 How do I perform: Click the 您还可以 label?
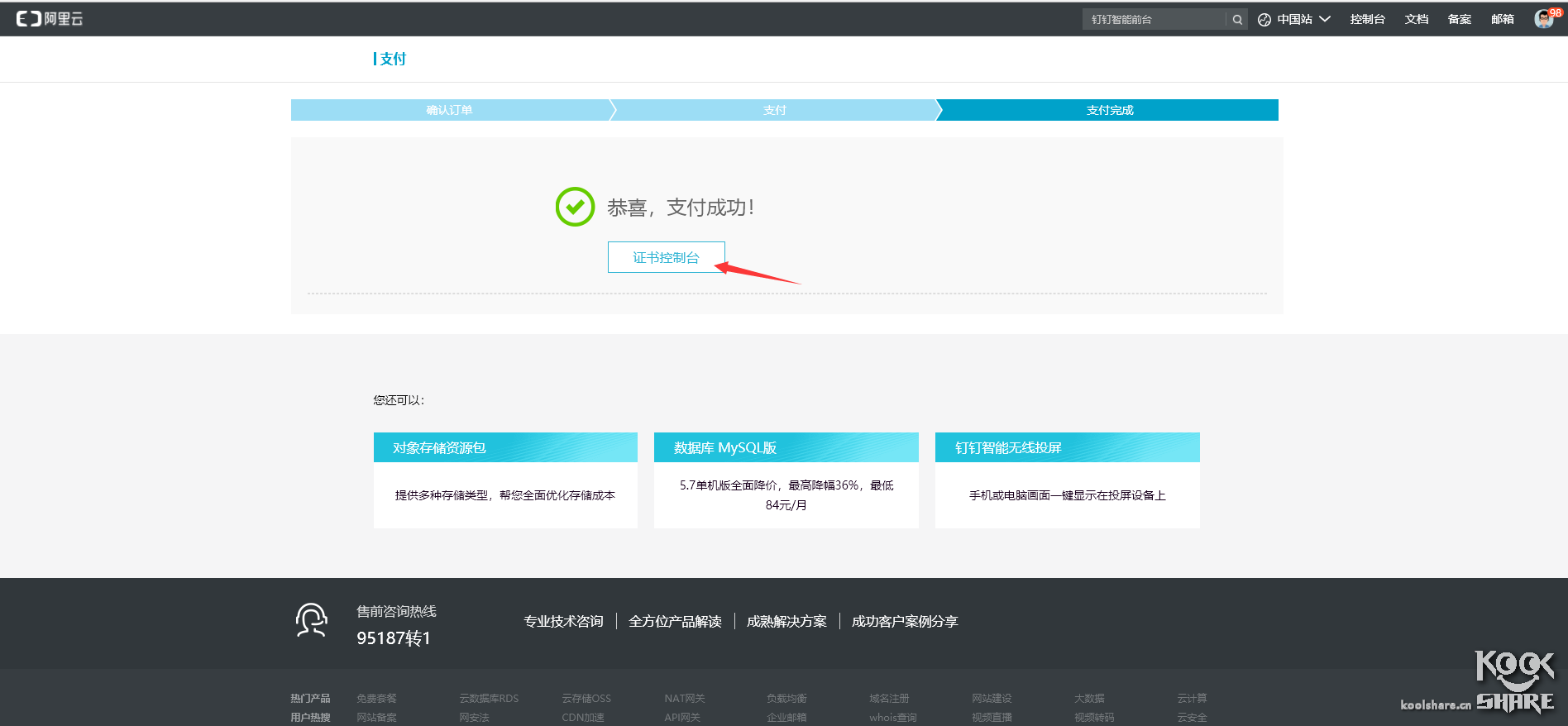[x=399, y=400]
